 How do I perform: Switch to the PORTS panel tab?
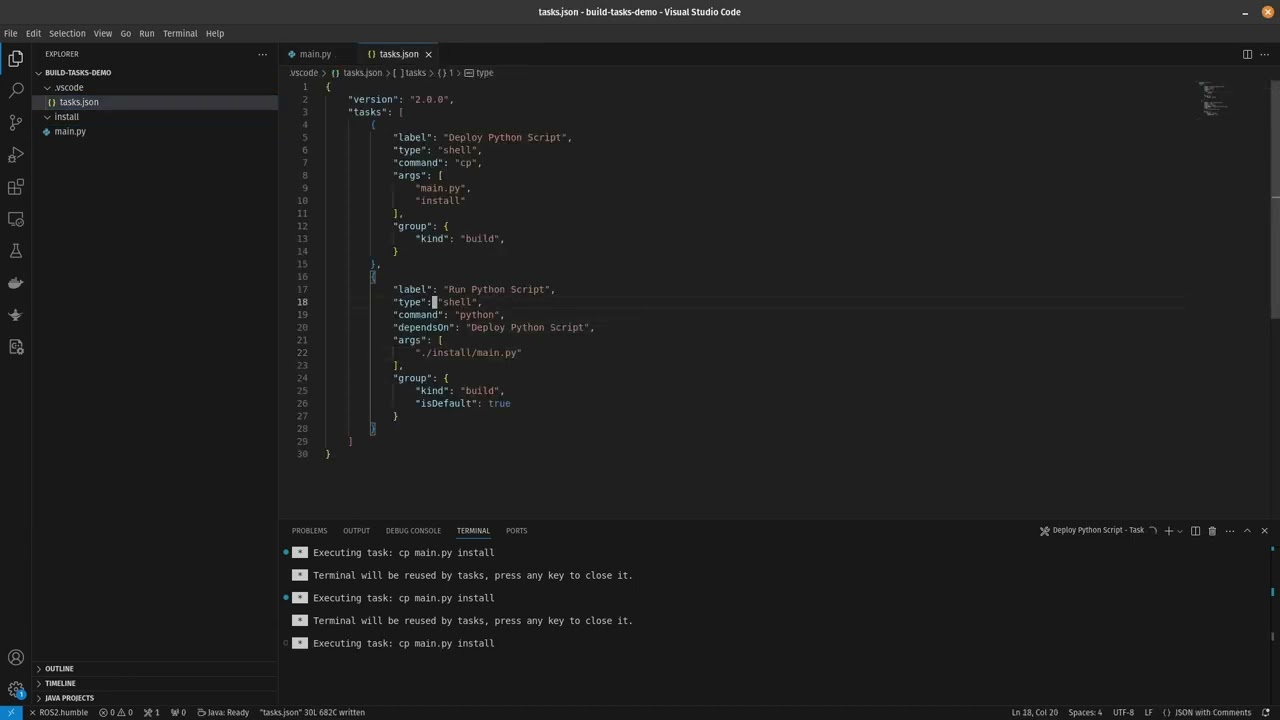[x=516, y=531]
